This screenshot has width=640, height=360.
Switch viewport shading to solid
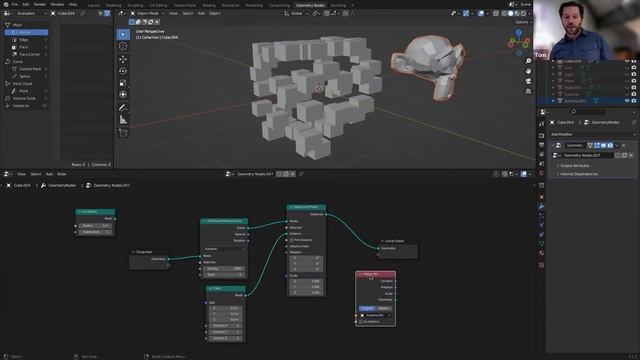(x=510, y=13)
